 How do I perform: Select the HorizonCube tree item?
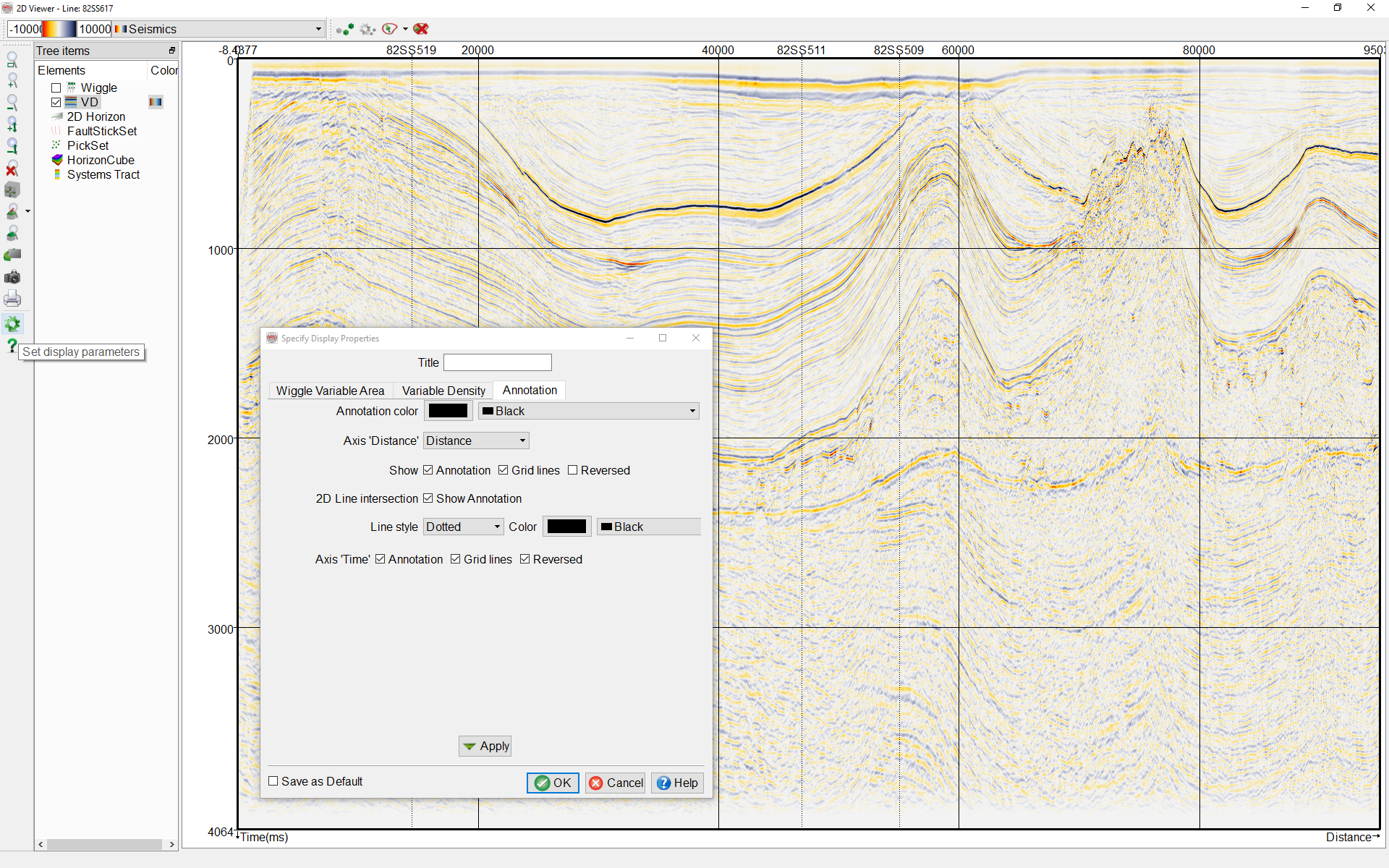tap(101, 160)
